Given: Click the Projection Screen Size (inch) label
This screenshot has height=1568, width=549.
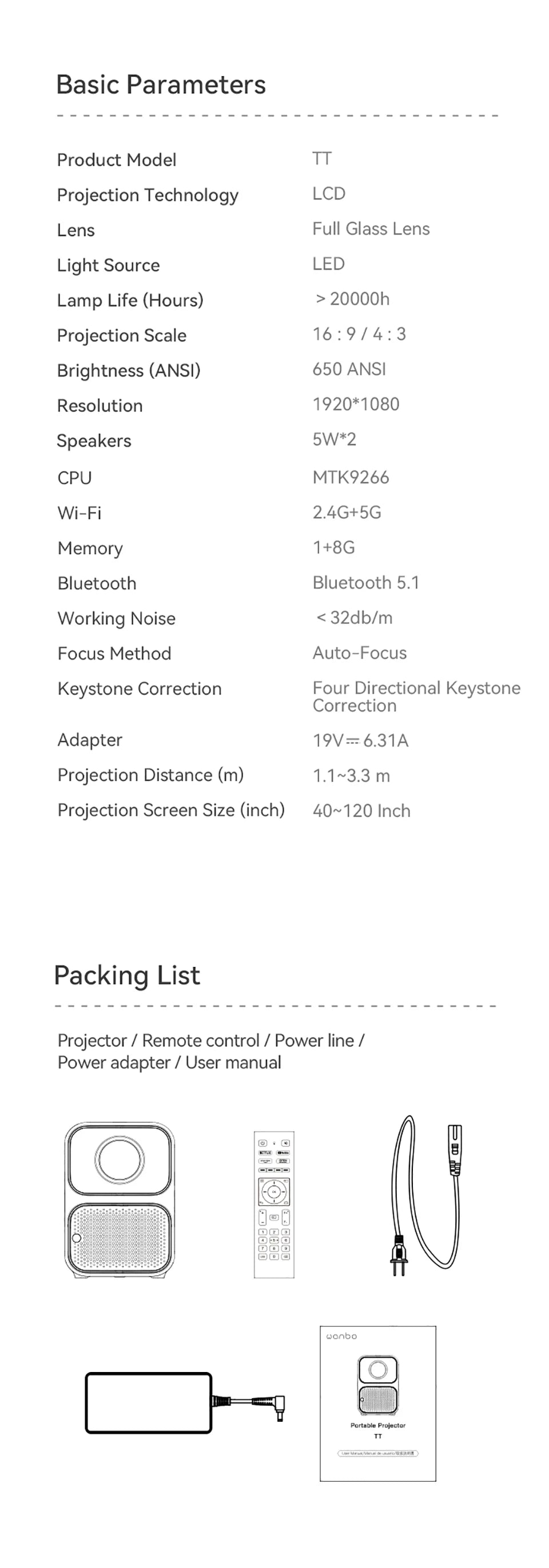Looking at the screenshot, I should point(171,810).
